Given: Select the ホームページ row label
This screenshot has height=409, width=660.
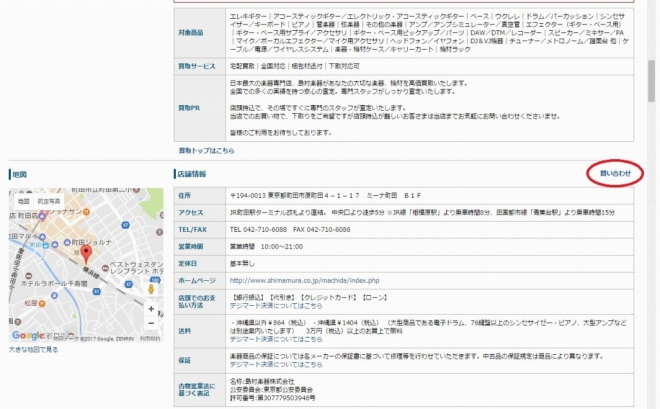Looking at the screenshot, I should click(x=197, y=280).
